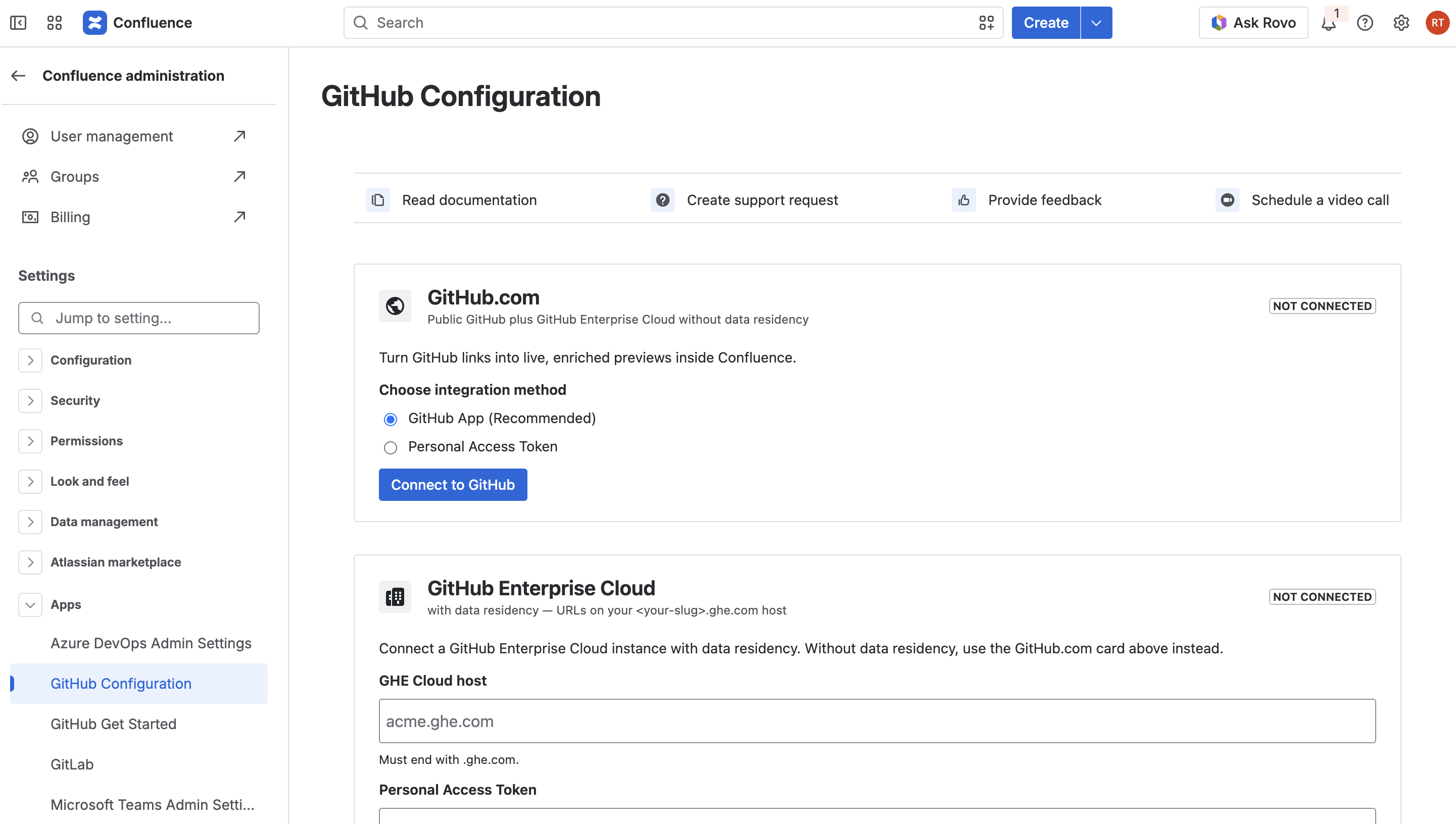The height and width of the screenshot is (824, 1456).
Task: Focus the top Search field
Action: tap(673, 23)
